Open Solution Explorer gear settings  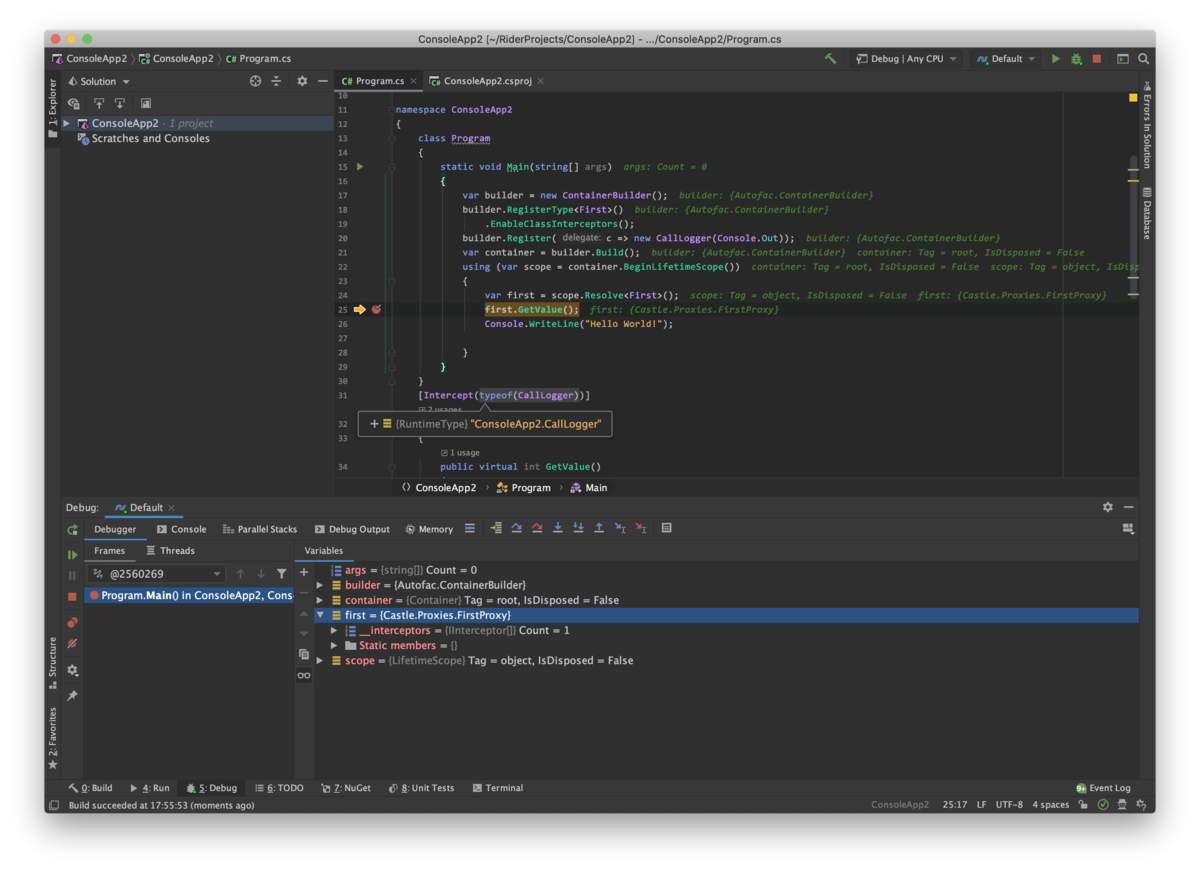[x=302, y=81]
